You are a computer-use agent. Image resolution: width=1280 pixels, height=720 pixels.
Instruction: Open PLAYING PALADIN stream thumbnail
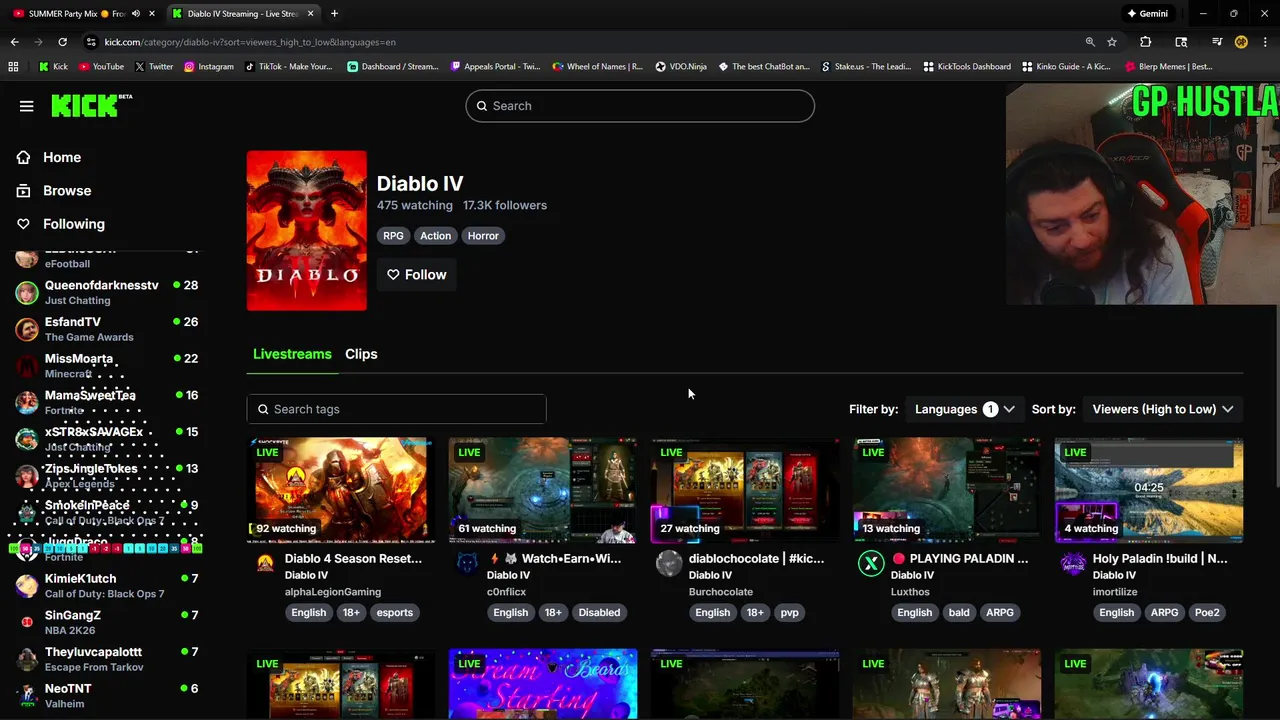947,490
